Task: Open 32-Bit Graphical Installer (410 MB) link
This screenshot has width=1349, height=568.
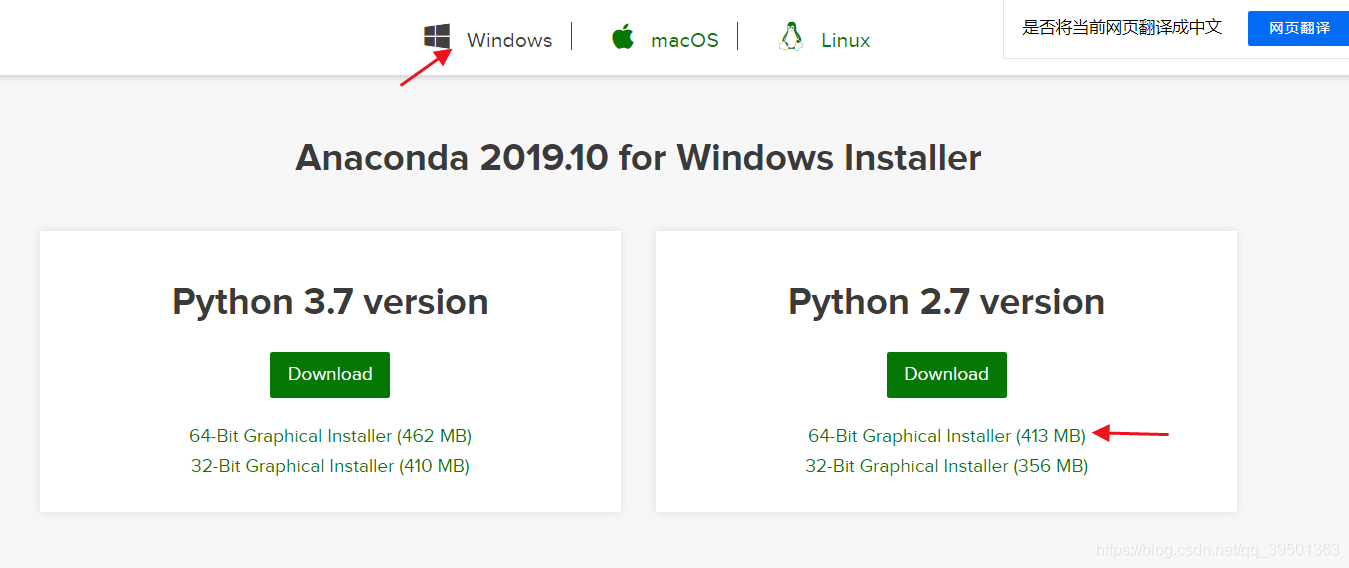Action: [x=330, y=466]
